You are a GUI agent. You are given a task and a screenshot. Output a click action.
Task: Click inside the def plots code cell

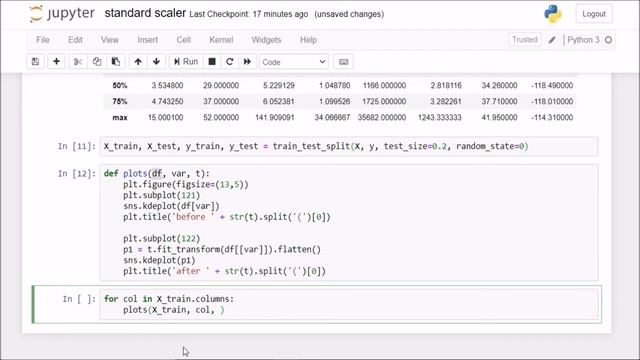pos(349,222)
